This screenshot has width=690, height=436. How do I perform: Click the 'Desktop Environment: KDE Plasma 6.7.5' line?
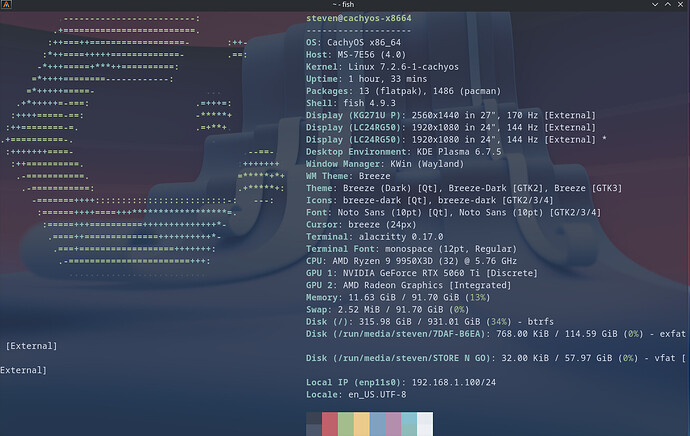[404, 152]
